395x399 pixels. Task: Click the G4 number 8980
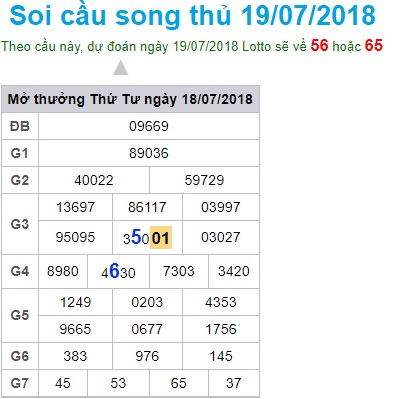(63, 271)
